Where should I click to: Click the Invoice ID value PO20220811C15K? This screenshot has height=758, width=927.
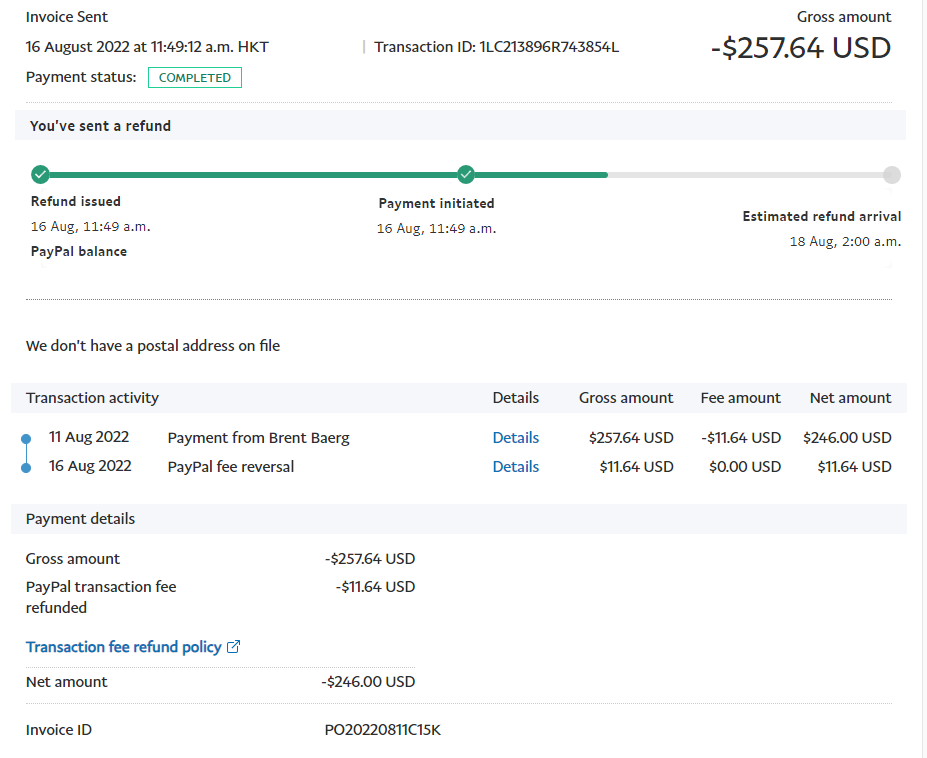point(382,730)
